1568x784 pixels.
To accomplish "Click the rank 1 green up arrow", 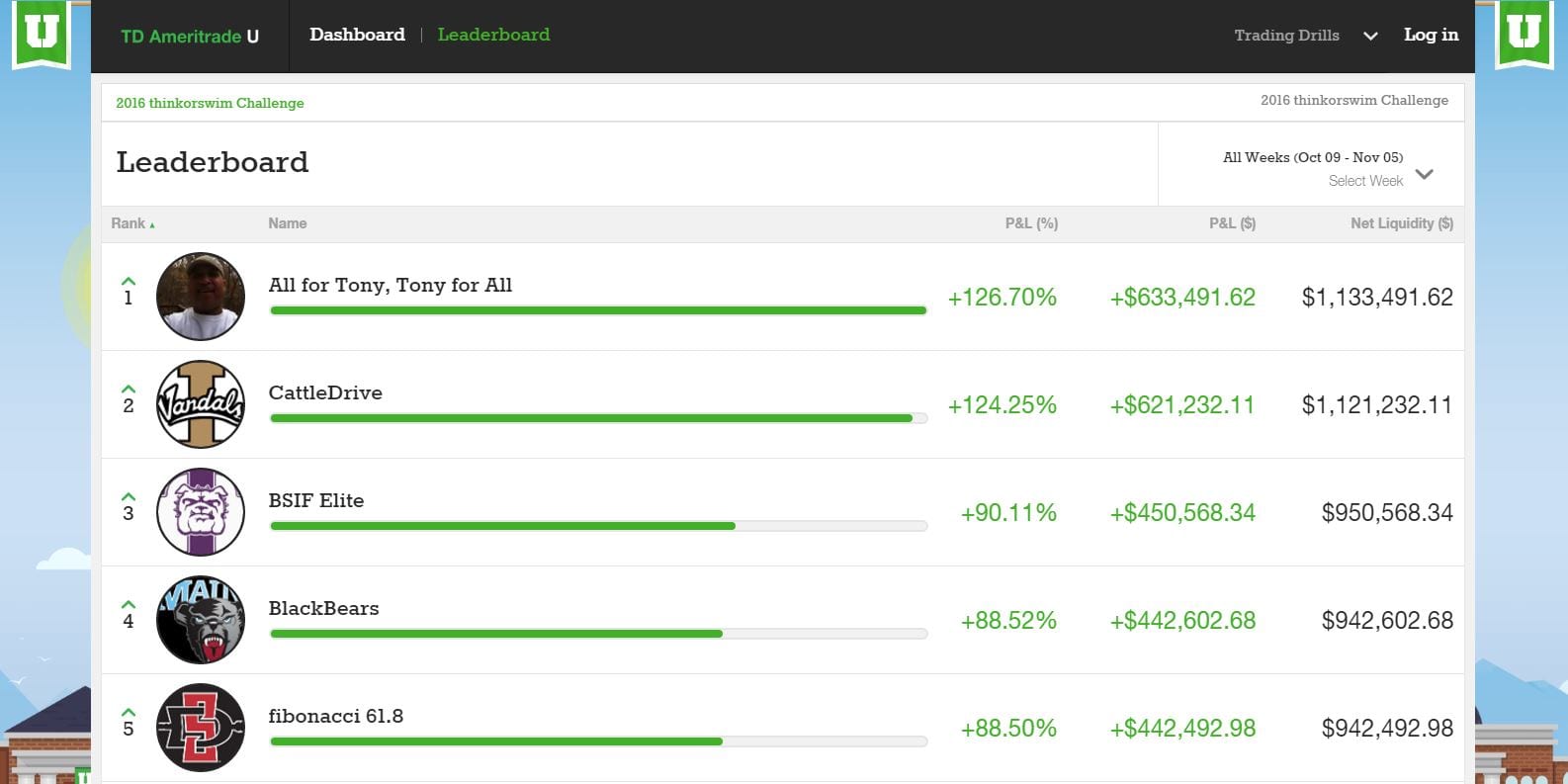I will pos(129,281).
